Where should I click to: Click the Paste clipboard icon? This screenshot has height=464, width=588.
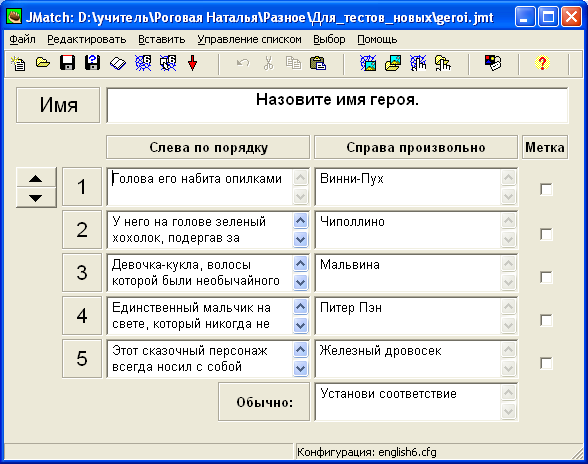[318, 63]
